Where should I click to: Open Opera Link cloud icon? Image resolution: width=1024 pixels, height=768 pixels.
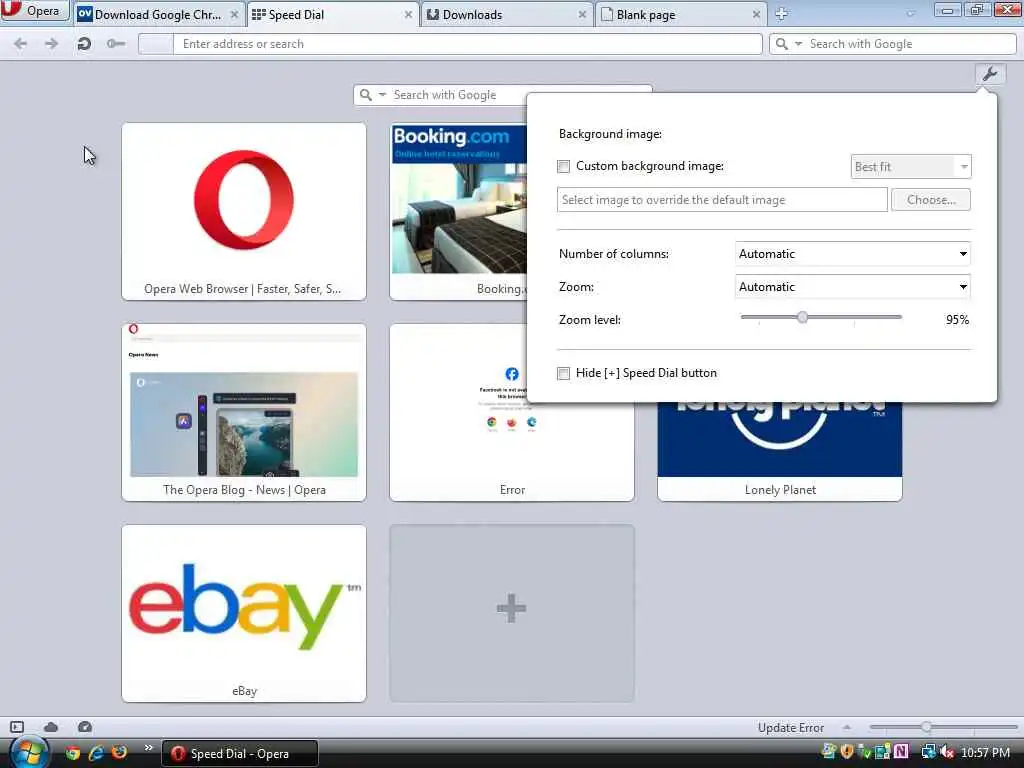click(x=51, y=727)
